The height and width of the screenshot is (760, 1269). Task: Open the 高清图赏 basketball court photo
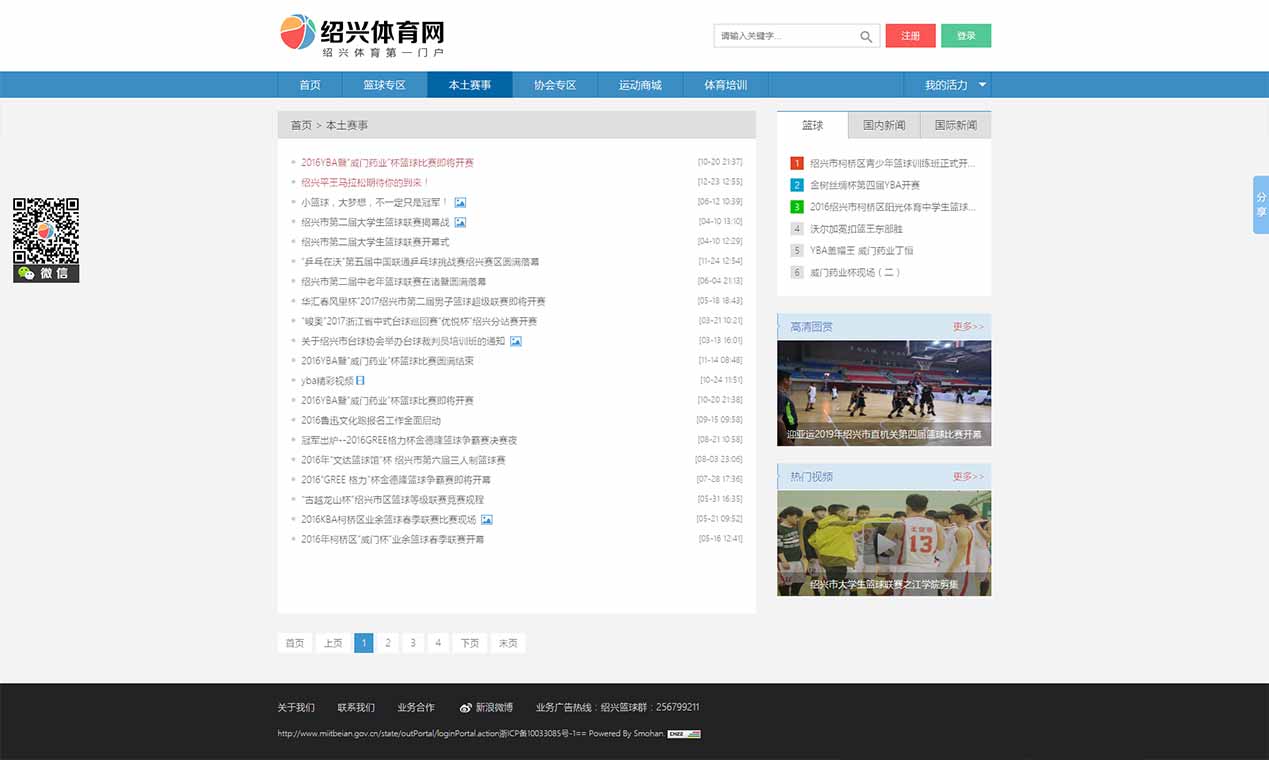pyautogui.click(x=884, y=393)
